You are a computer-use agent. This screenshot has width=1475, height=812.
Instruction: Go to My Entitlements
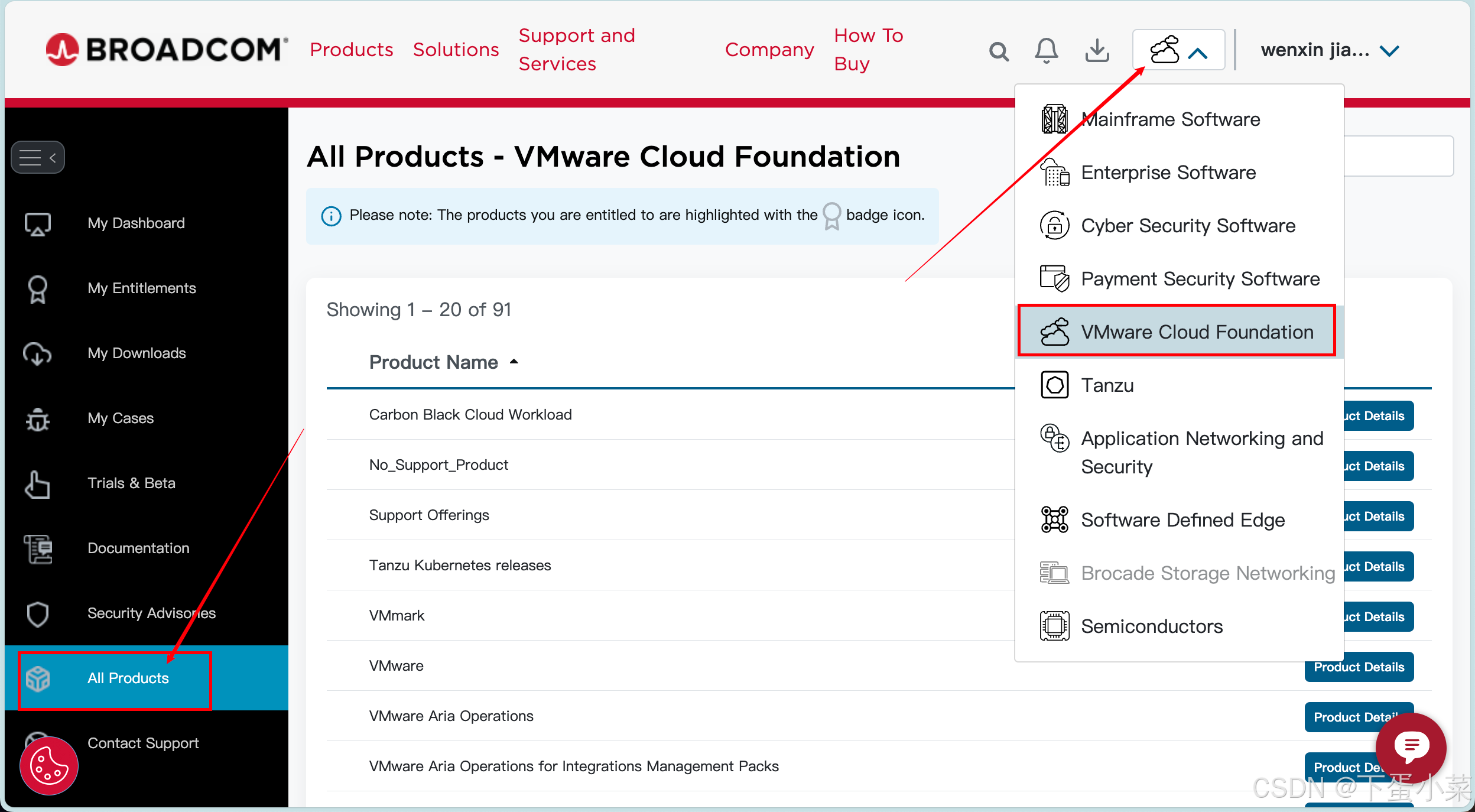coord(141,288)
